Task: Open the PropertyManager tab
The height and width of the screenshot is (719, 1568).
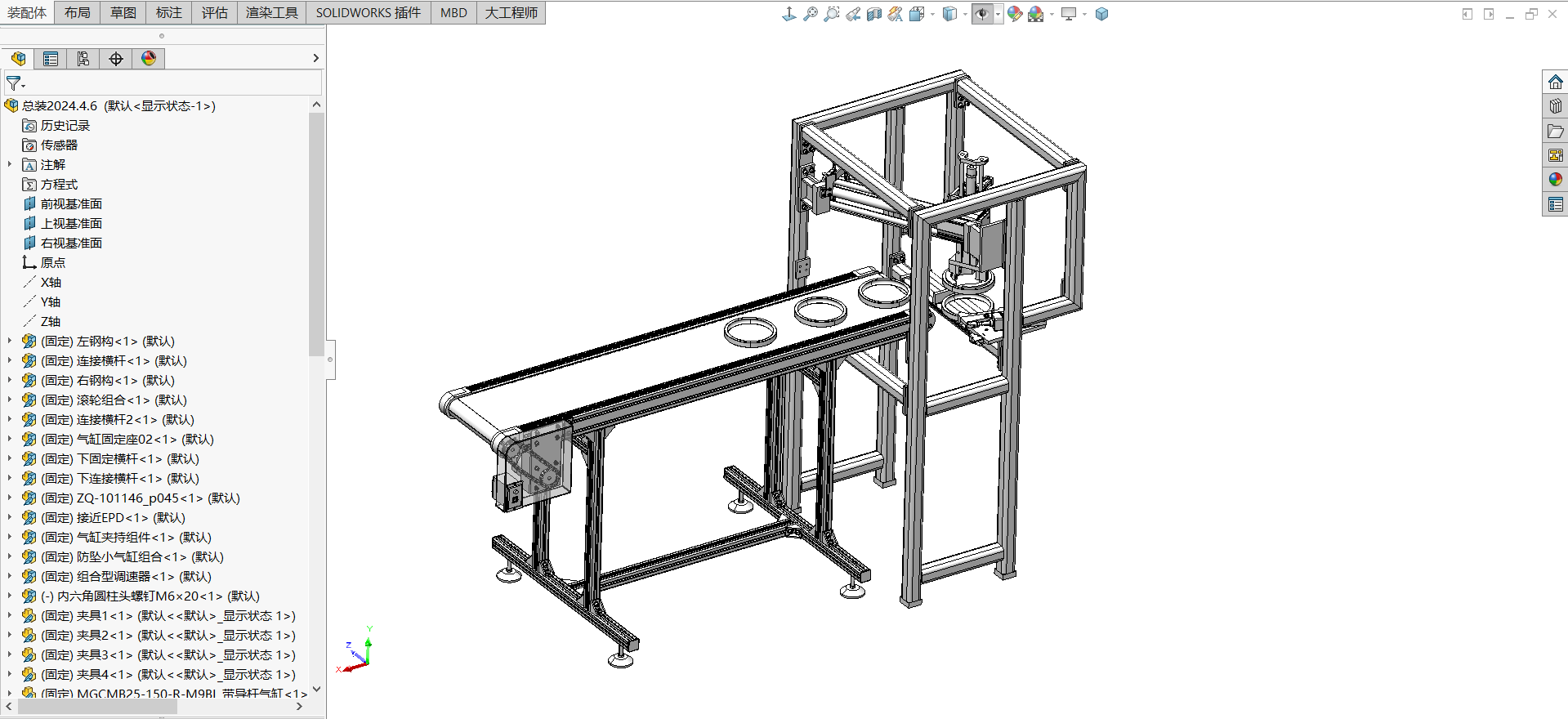Action: pyautogui.click(x=51, y=58)
